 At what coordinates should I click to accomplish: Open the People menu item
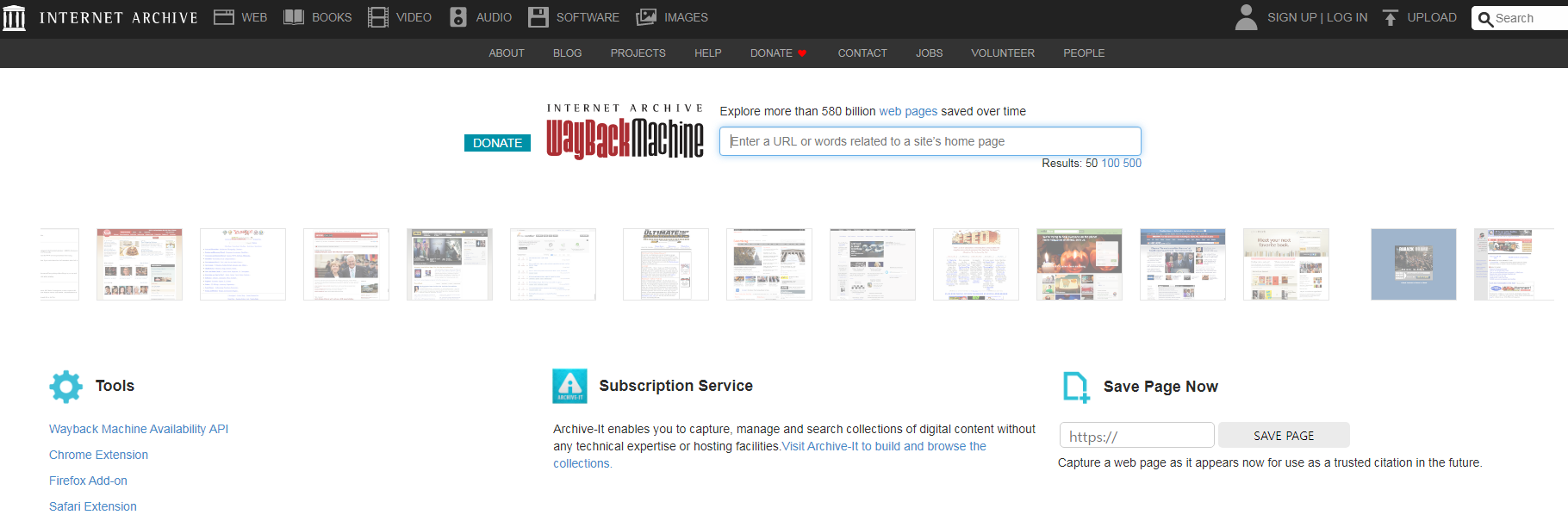(x=1084, y=53)
